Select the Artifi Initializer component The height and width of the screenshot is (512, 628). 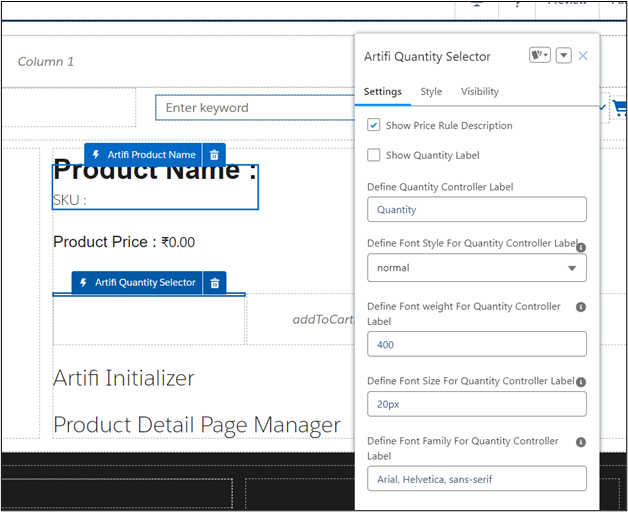click(x=124, y=378)
